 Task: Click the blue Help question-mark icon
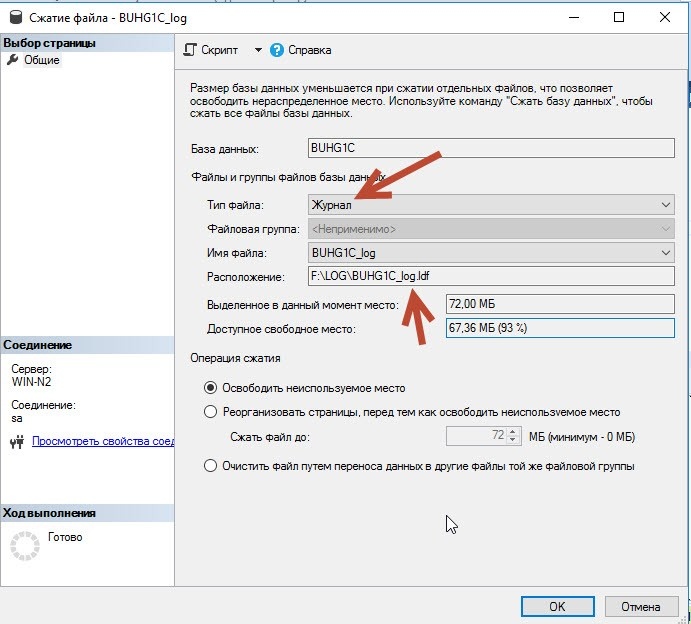[277, 50]
